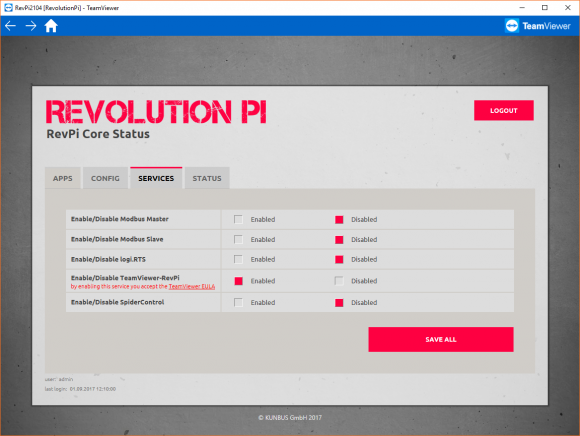Select Disabled for Modbus Master
The width and height of the screenshot is (580, 436).
tap(339, 220)
